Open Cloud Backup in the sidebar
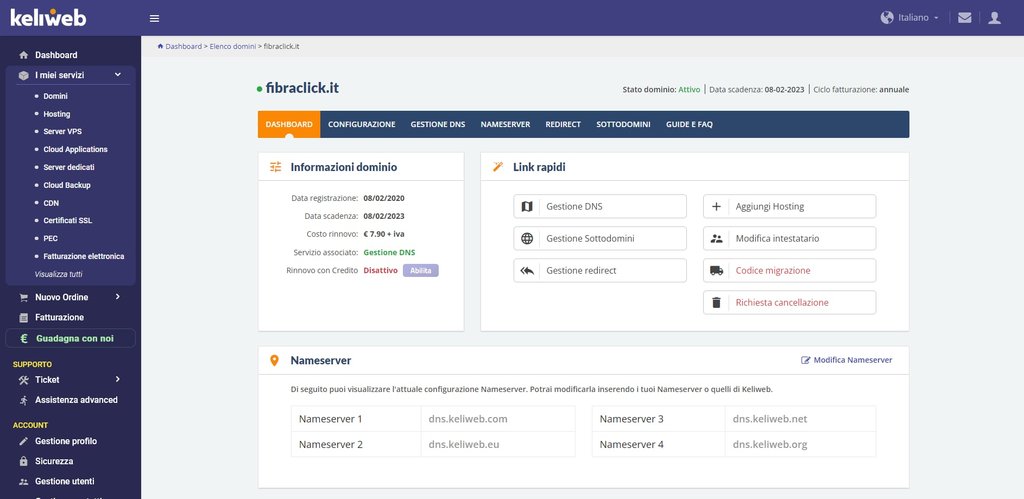Screen dimensions: 1024x499 pyautogui.click(x=67, y=185)
